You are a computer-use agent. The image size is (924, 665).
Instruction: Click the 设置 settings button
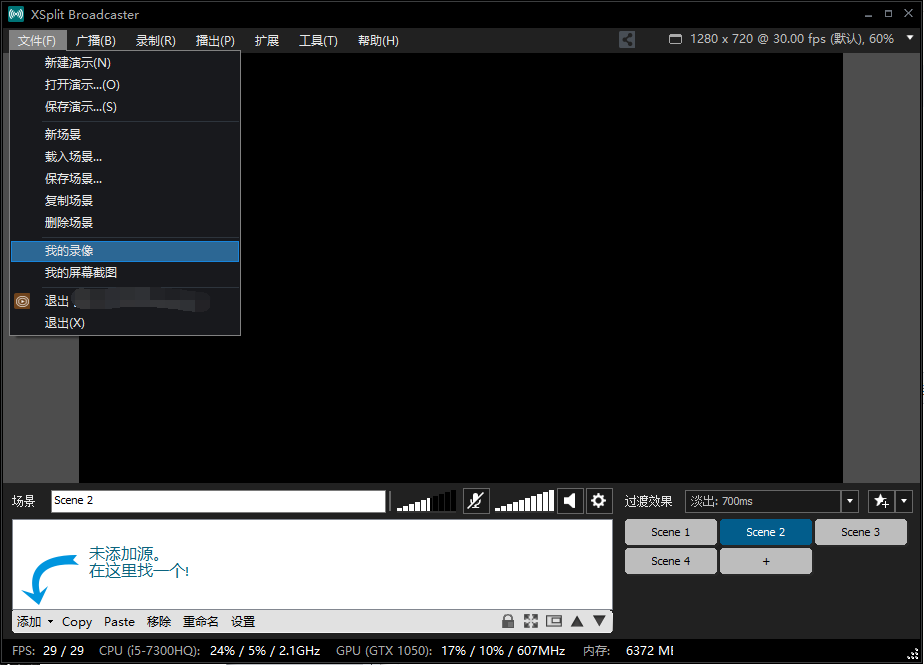tap(243, 621)
